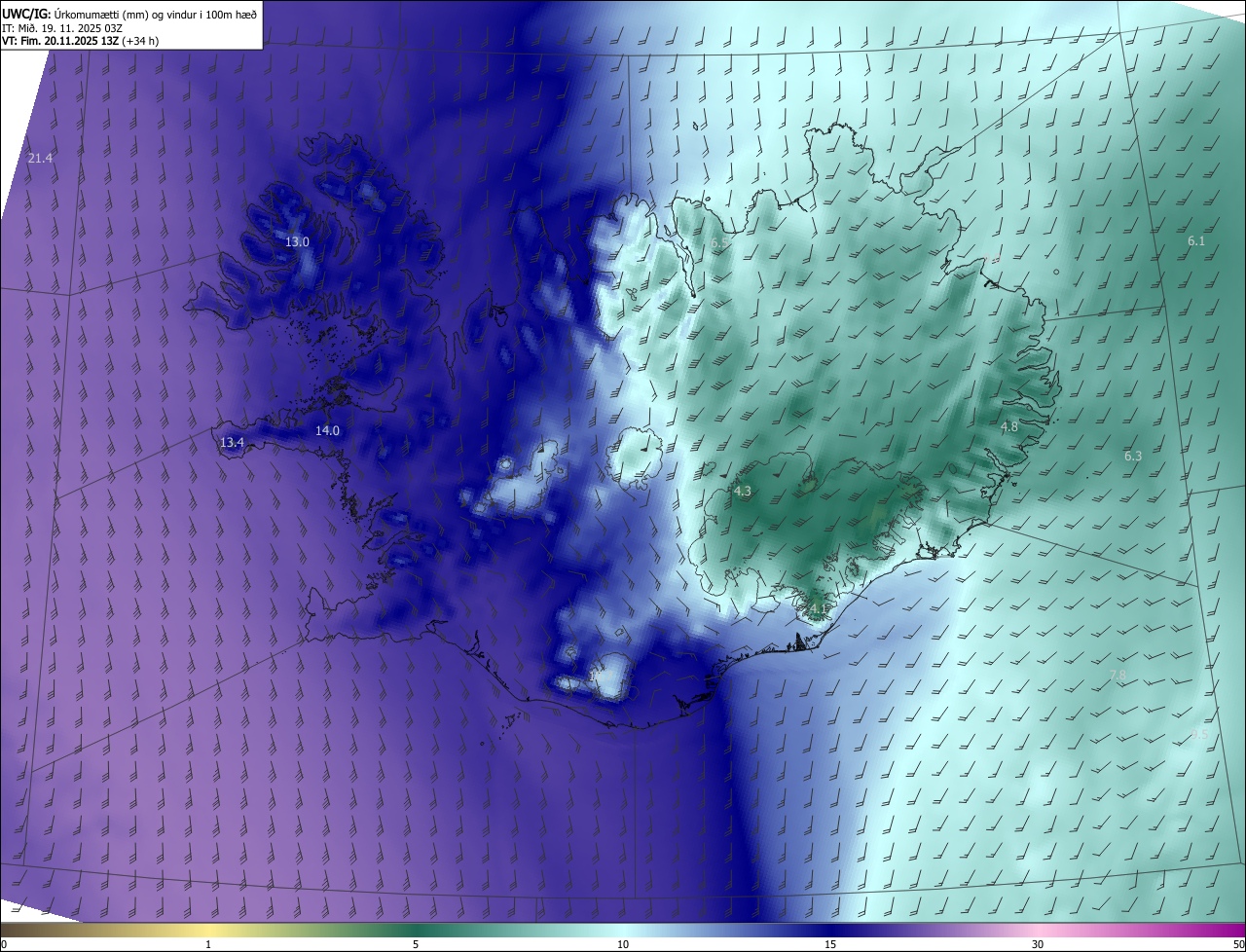Click the 4.8 value label in the east

click(1009, 426)
